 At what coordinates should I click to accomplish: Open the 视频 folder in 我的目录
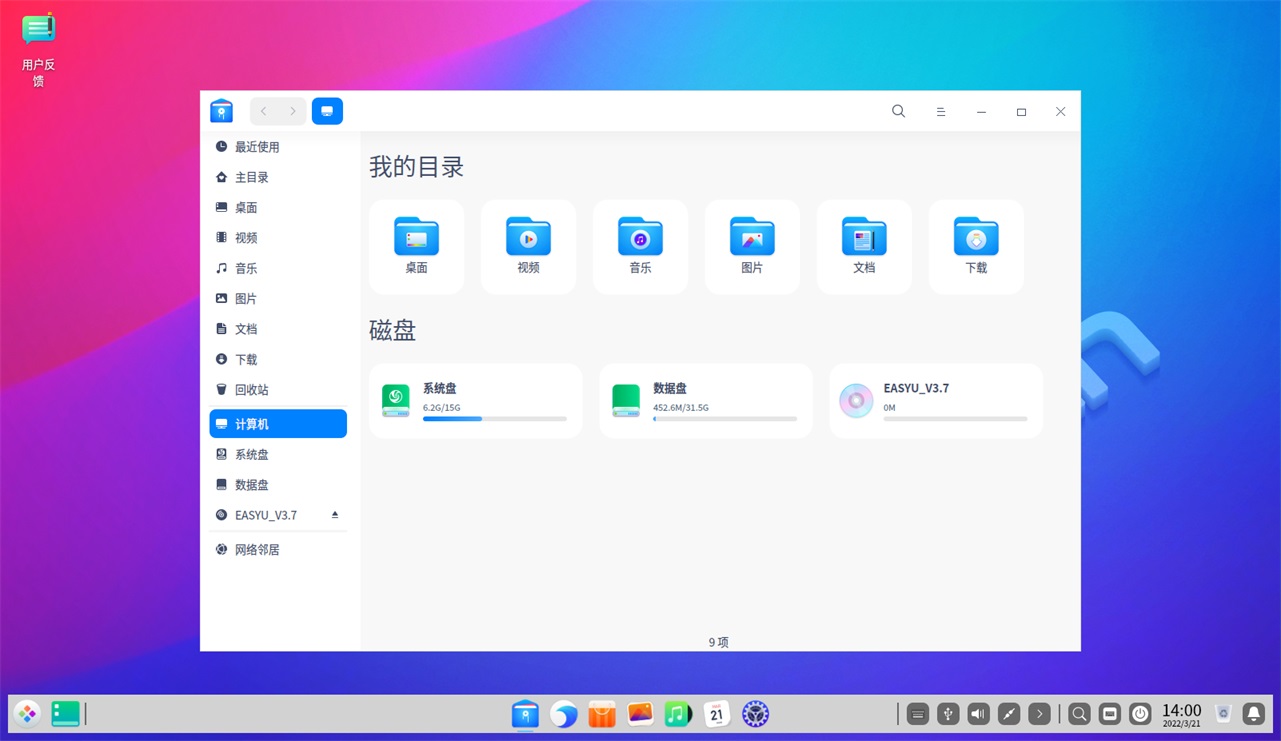point(528,246)
